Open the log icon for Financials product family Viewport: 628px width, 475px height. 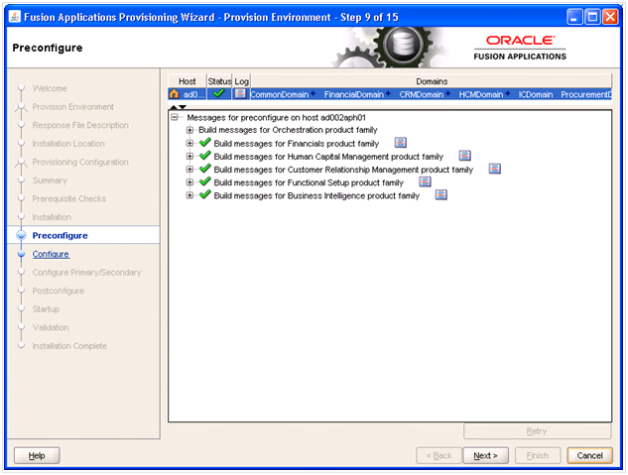[401, 142]
